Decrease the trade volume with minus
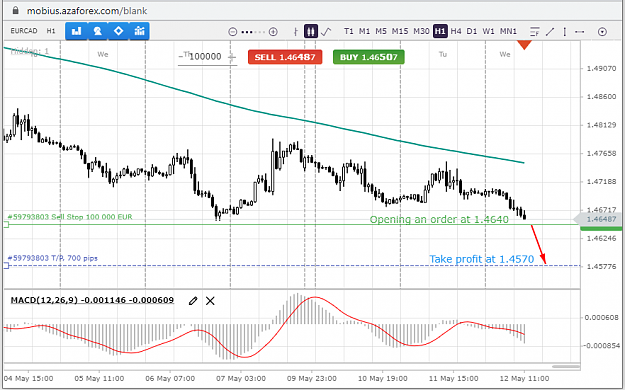This screenshot has width=625, height=390. (181, 57)
